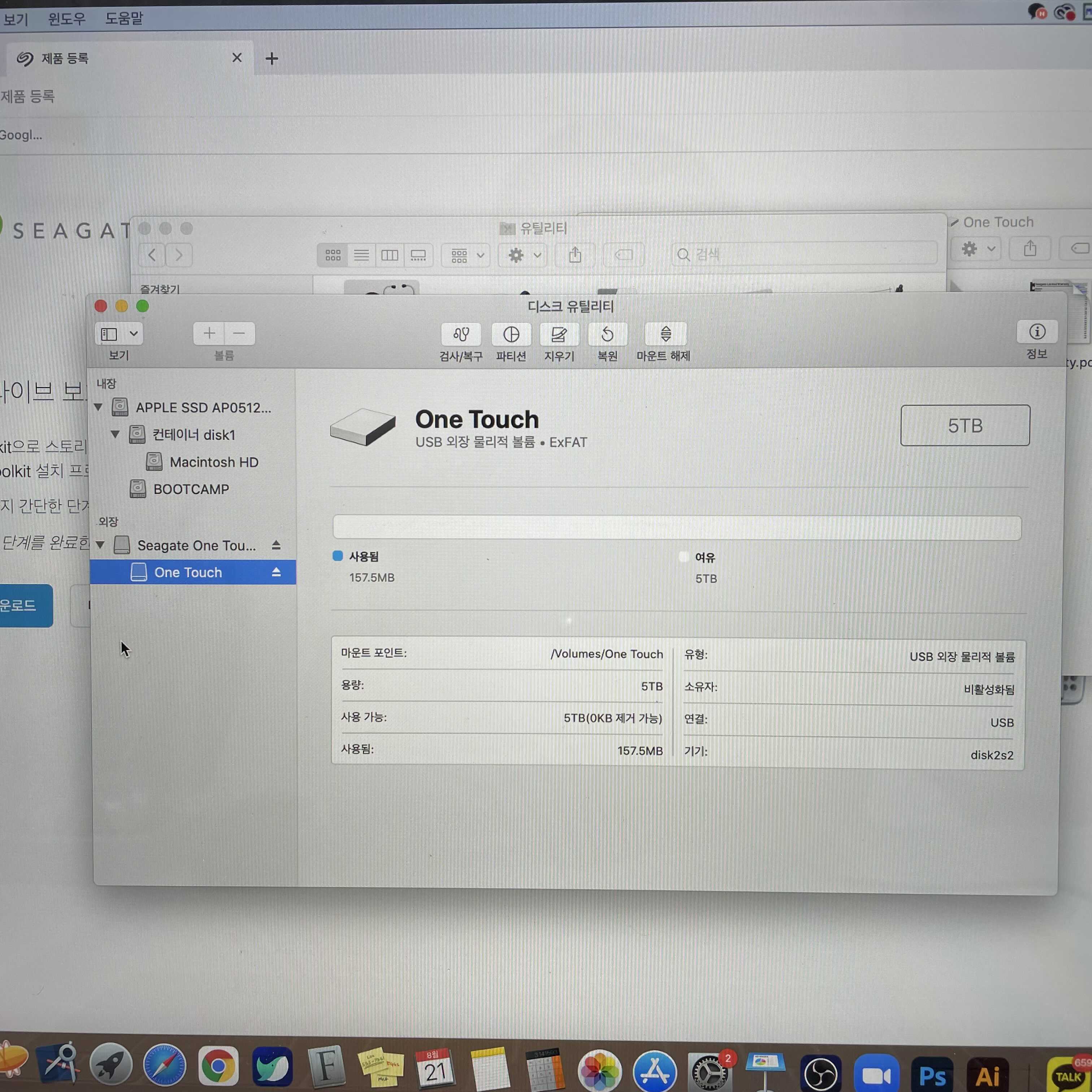
Task: Click the Finder share button in 유틸리티 window
Action: [x=575, y=255]
